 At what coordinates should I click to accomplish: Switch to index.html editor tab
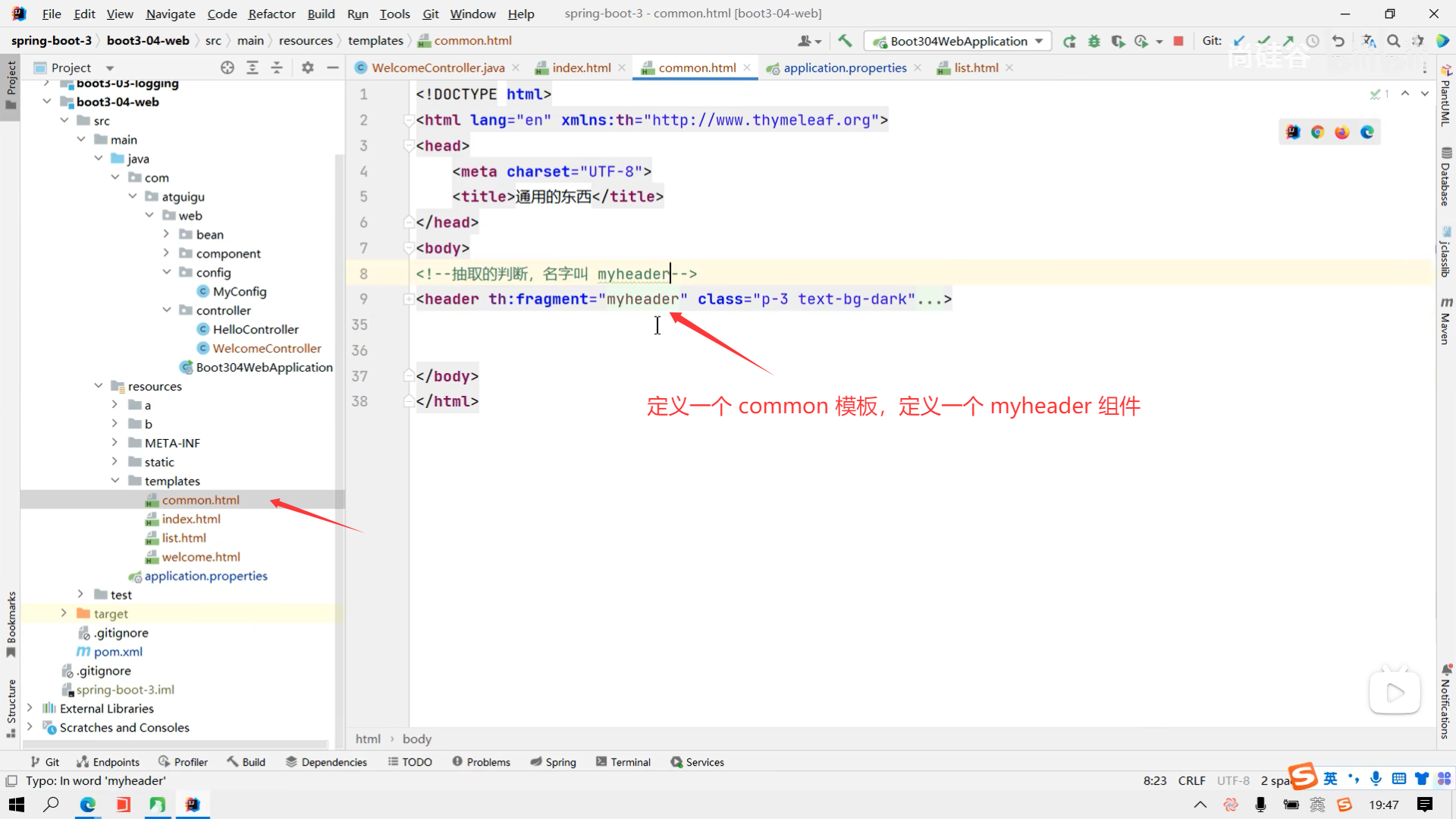pos(581,67)
